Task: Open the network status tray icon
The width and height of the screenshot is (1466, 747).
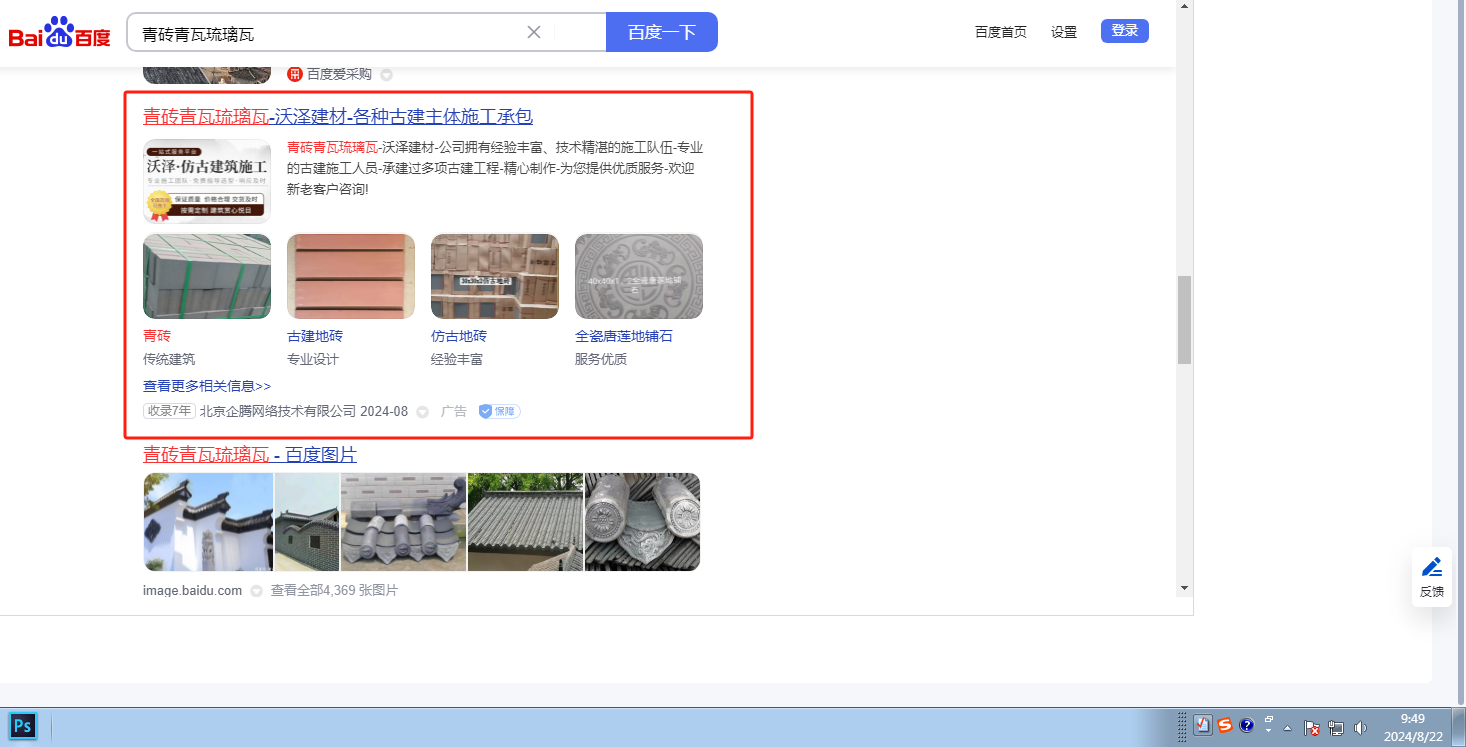Action: pos(1336,727)
